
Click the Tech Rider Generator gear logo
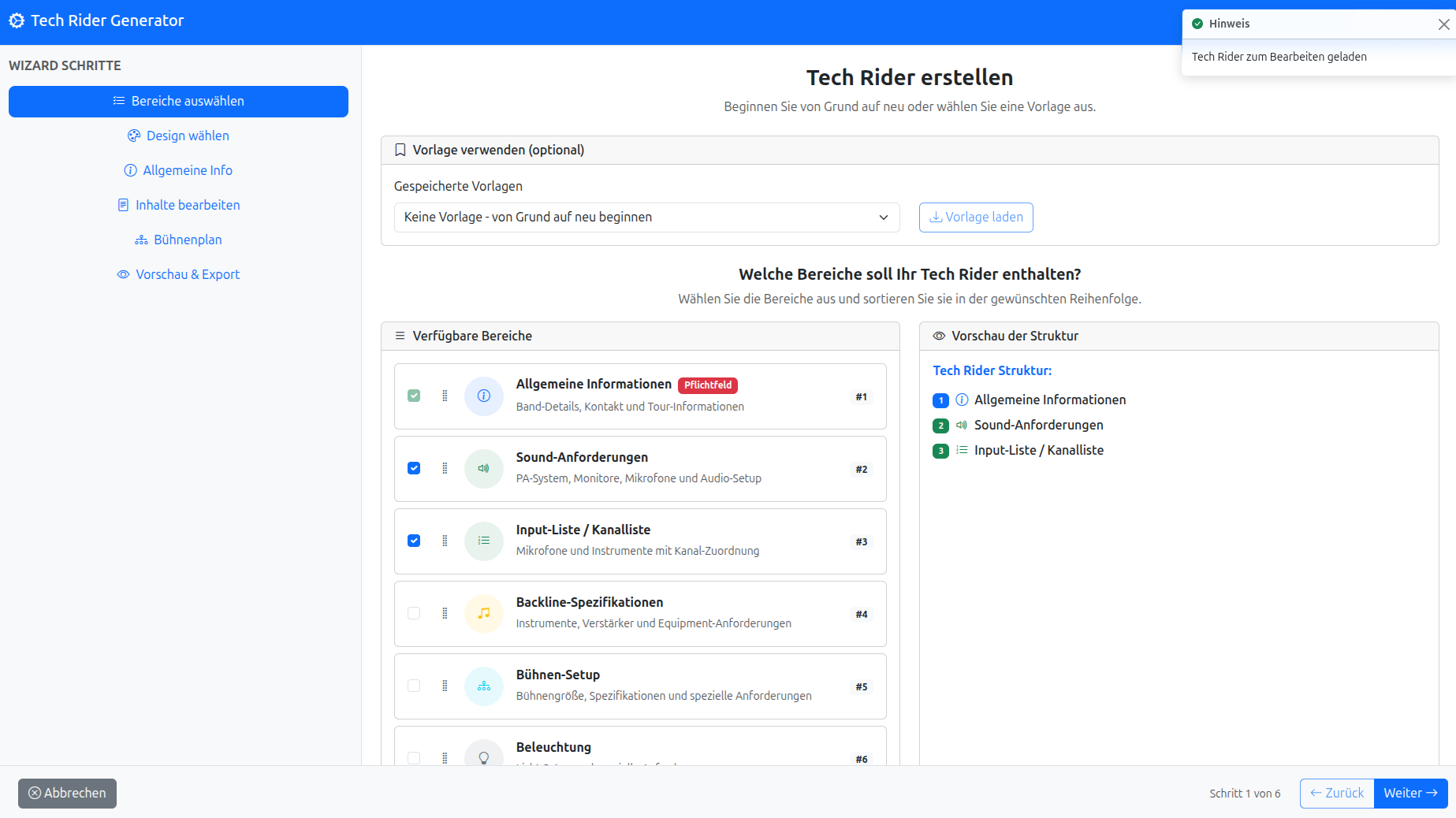(x=17, y=21)
